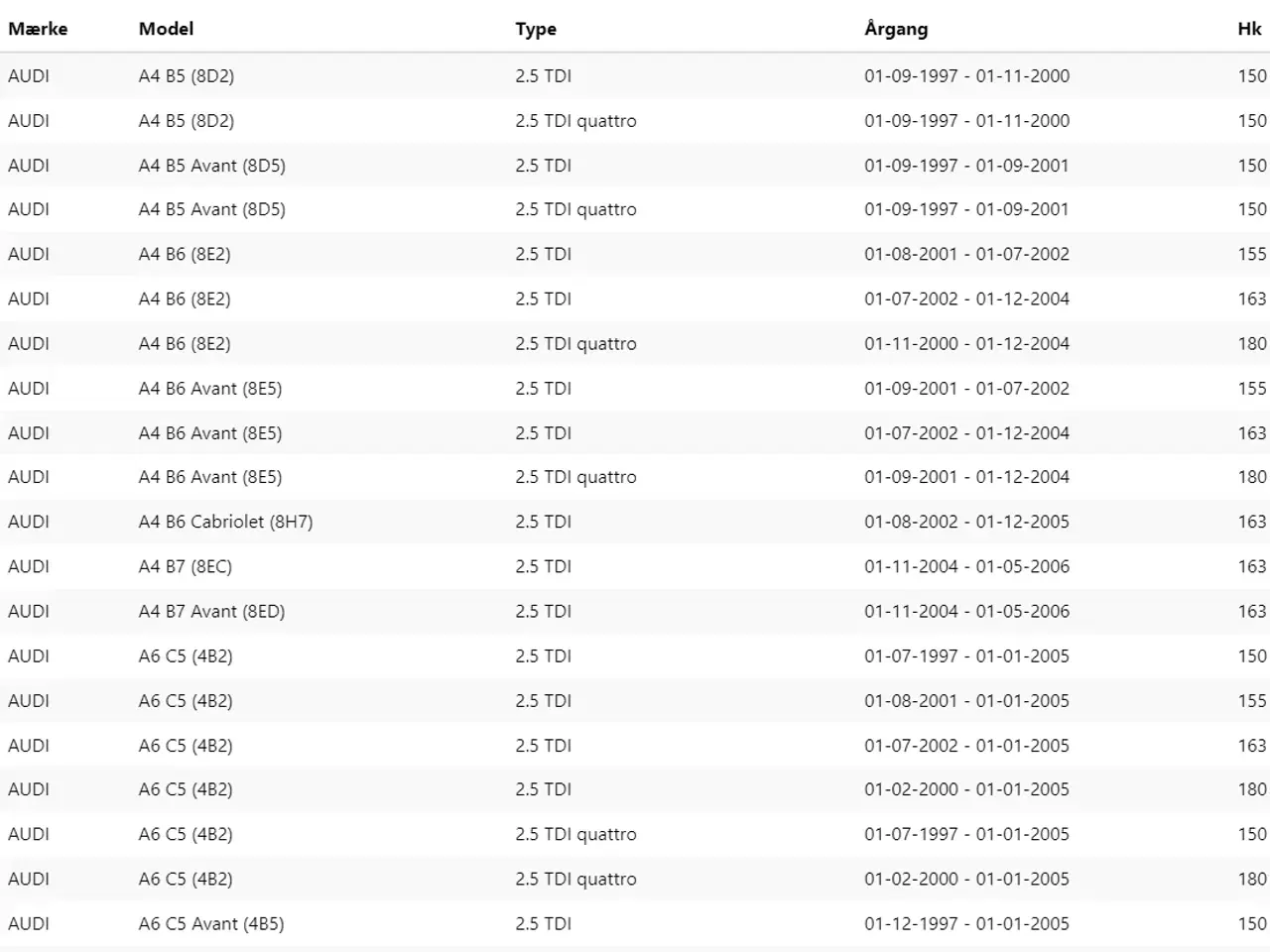The width and height of the screenshot is (1270, 952).
Task: Click Hk value 150 in A6 C5 Avant row
Action: click(1252, 923)
